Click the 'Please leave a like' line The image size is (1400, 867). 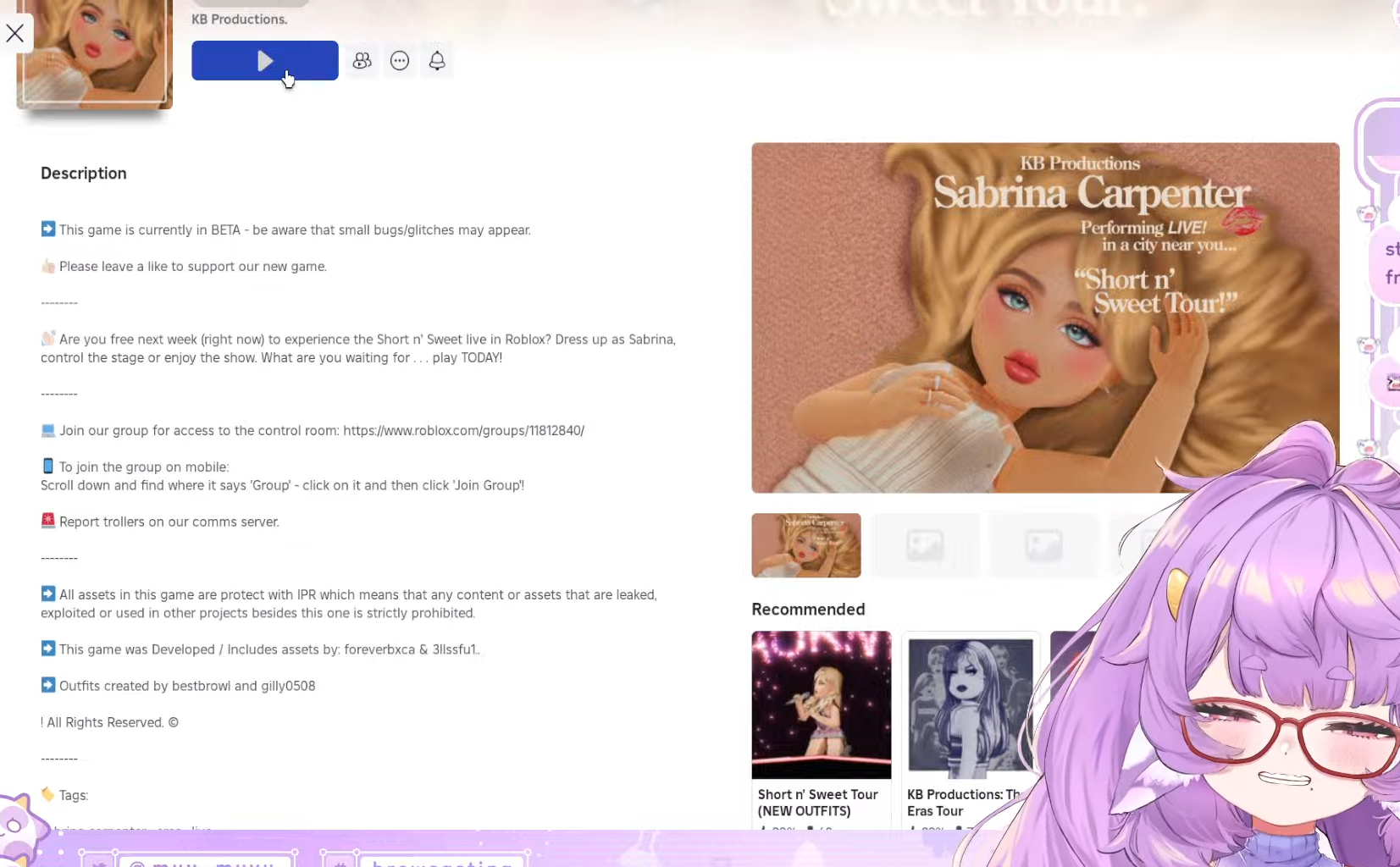point(184,266)
